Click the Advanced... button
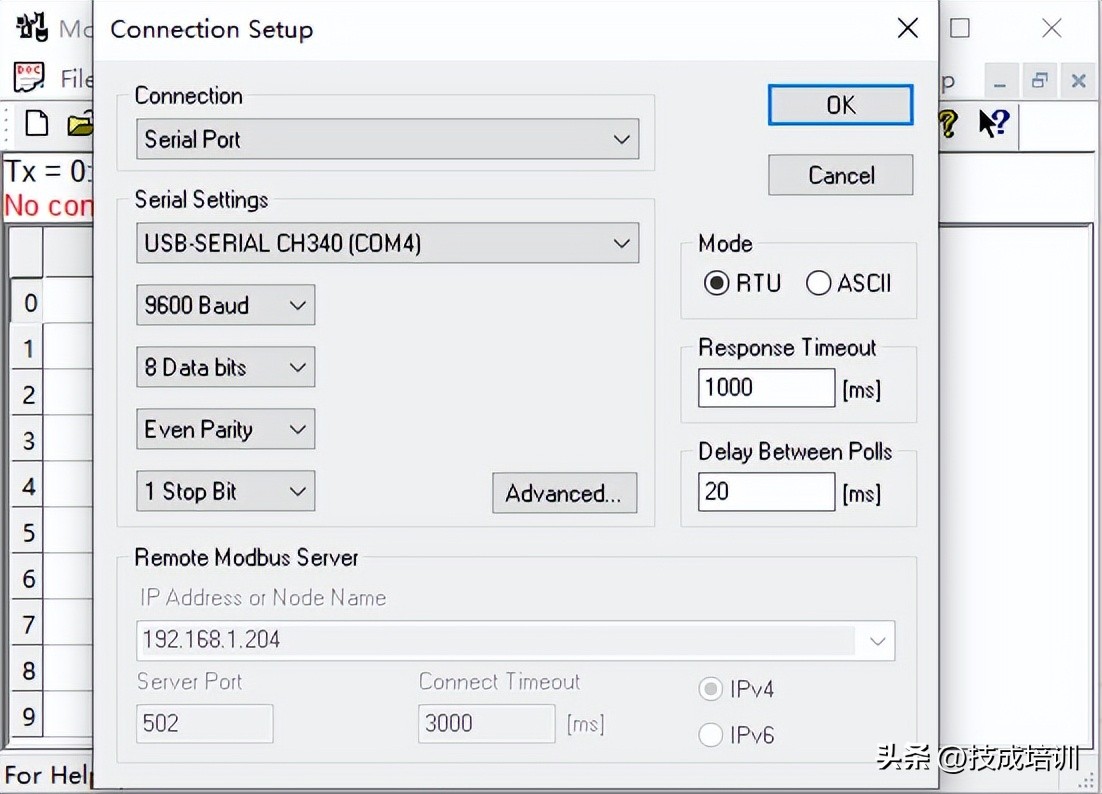Screen dimensions: 1102x794 (x=564, y=493)
